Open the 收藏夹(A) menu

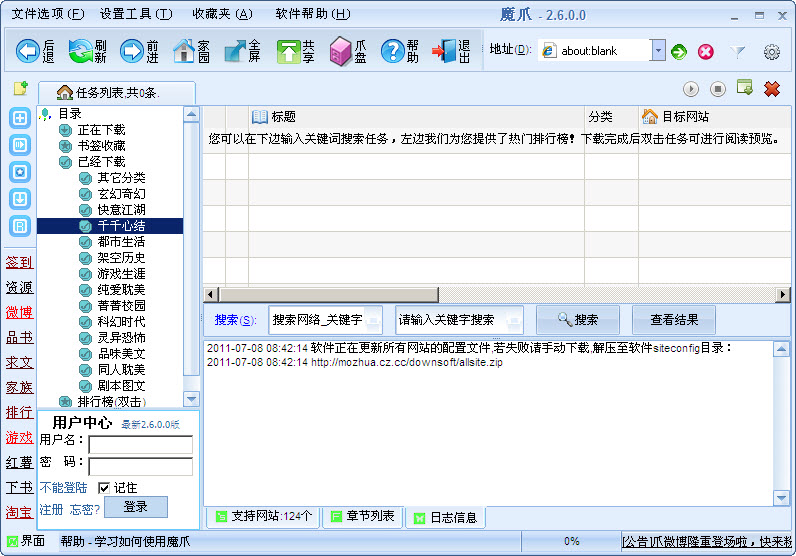click(x=222, y=14)
